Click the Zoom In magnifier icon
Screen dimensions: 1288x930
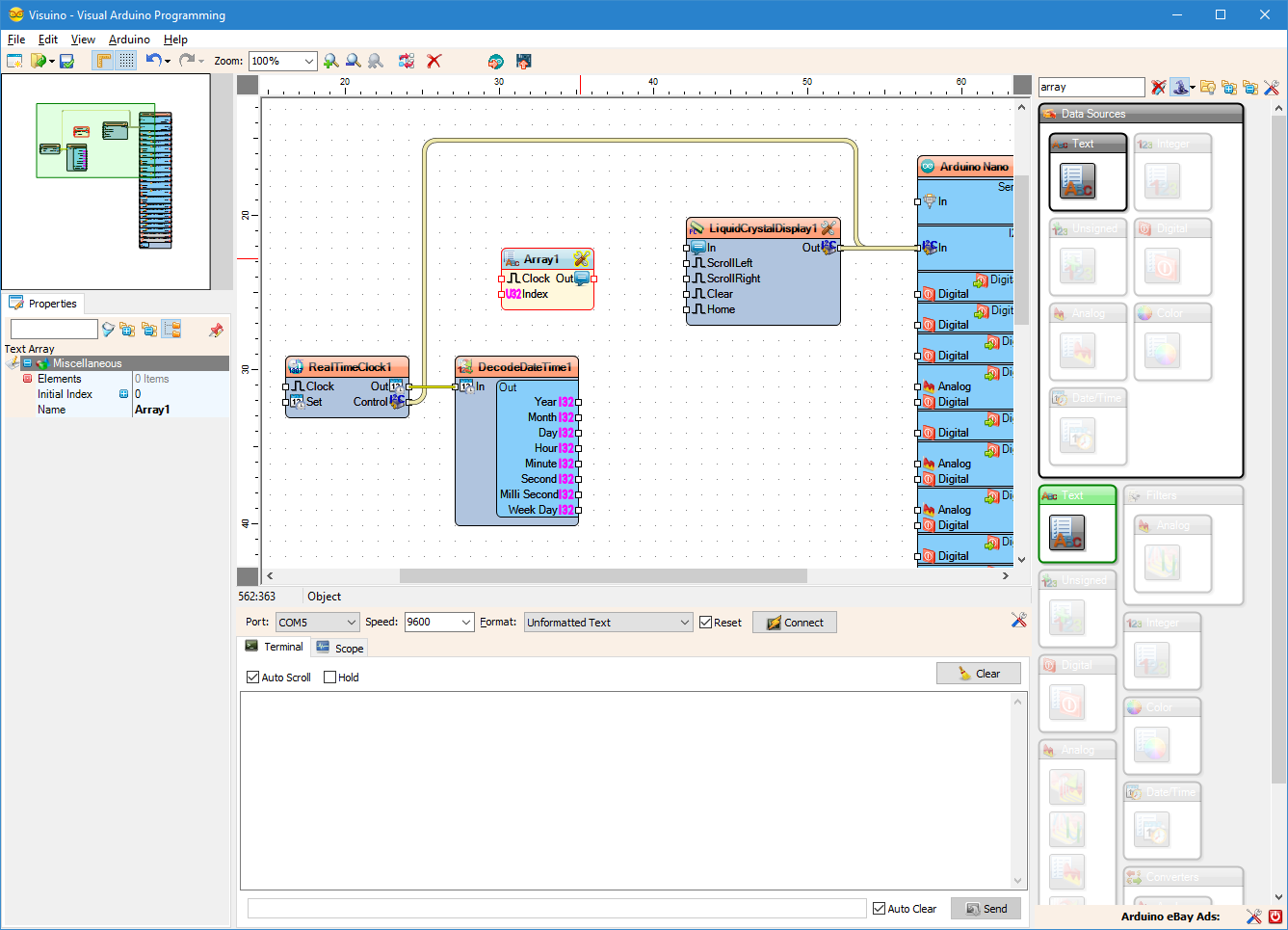pos(331,61)
